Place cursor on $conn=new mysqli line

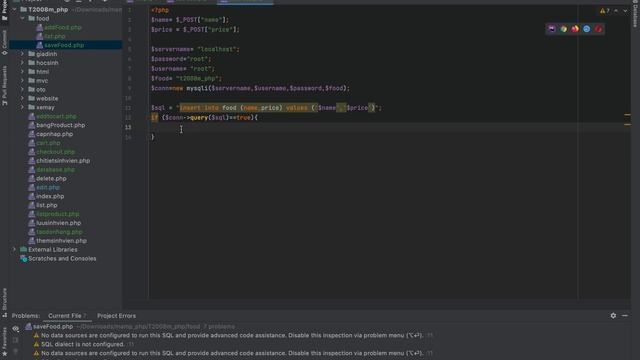[250, 88]
